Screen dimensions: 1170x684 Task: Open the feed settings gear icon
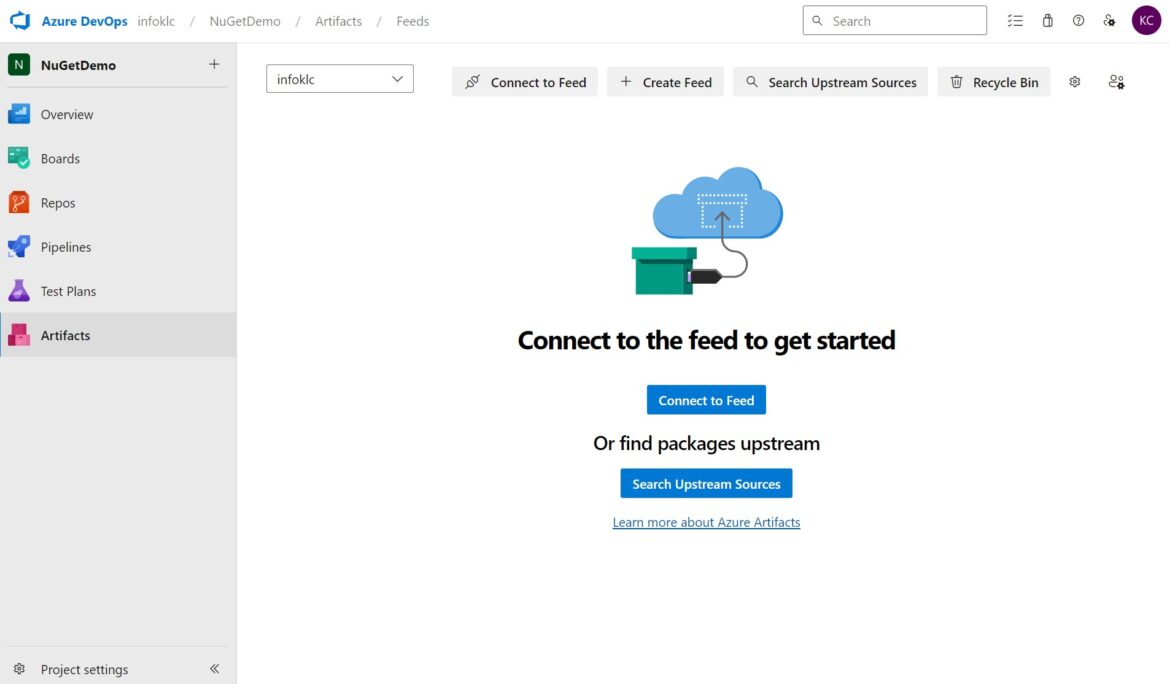point(1074,81)
